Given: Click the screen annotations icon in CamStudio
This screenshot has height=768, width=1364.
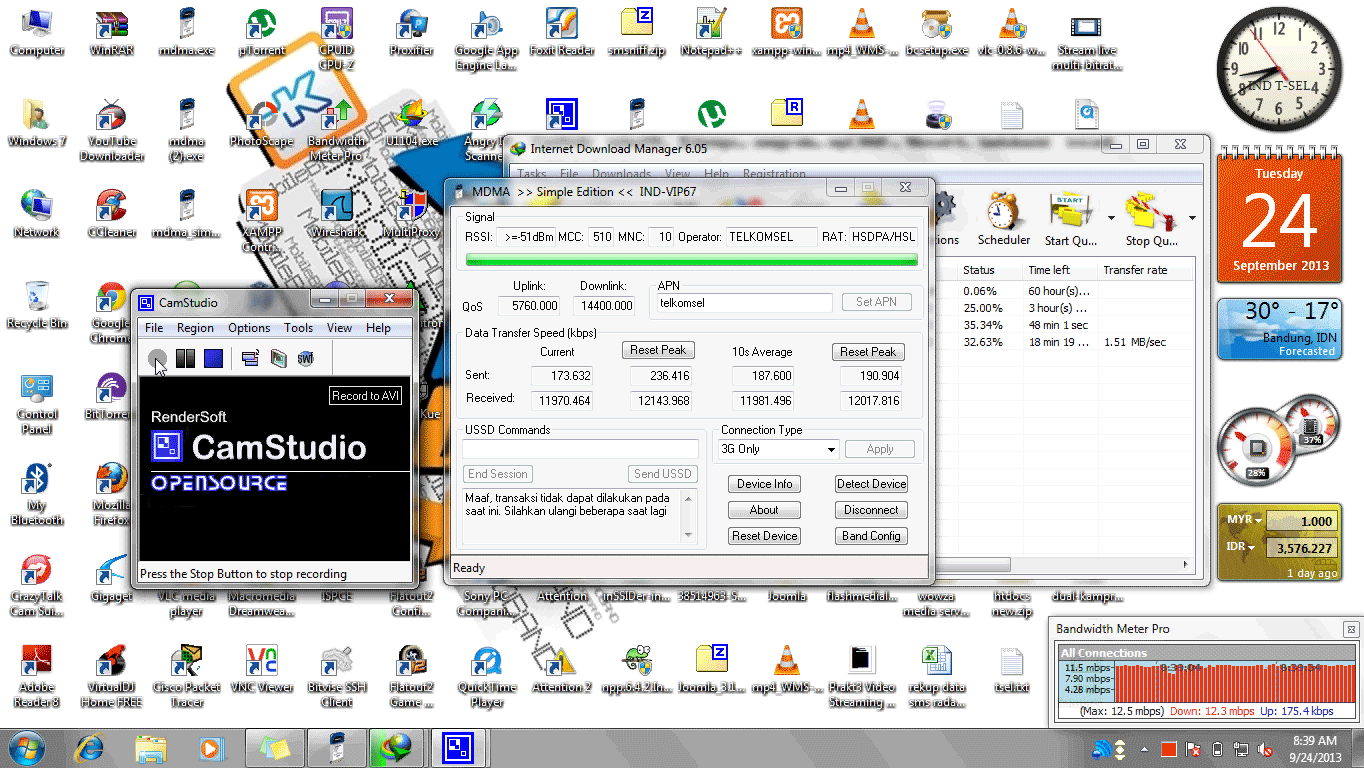Looking at the screenshot, I should click(x=278, y=358).
